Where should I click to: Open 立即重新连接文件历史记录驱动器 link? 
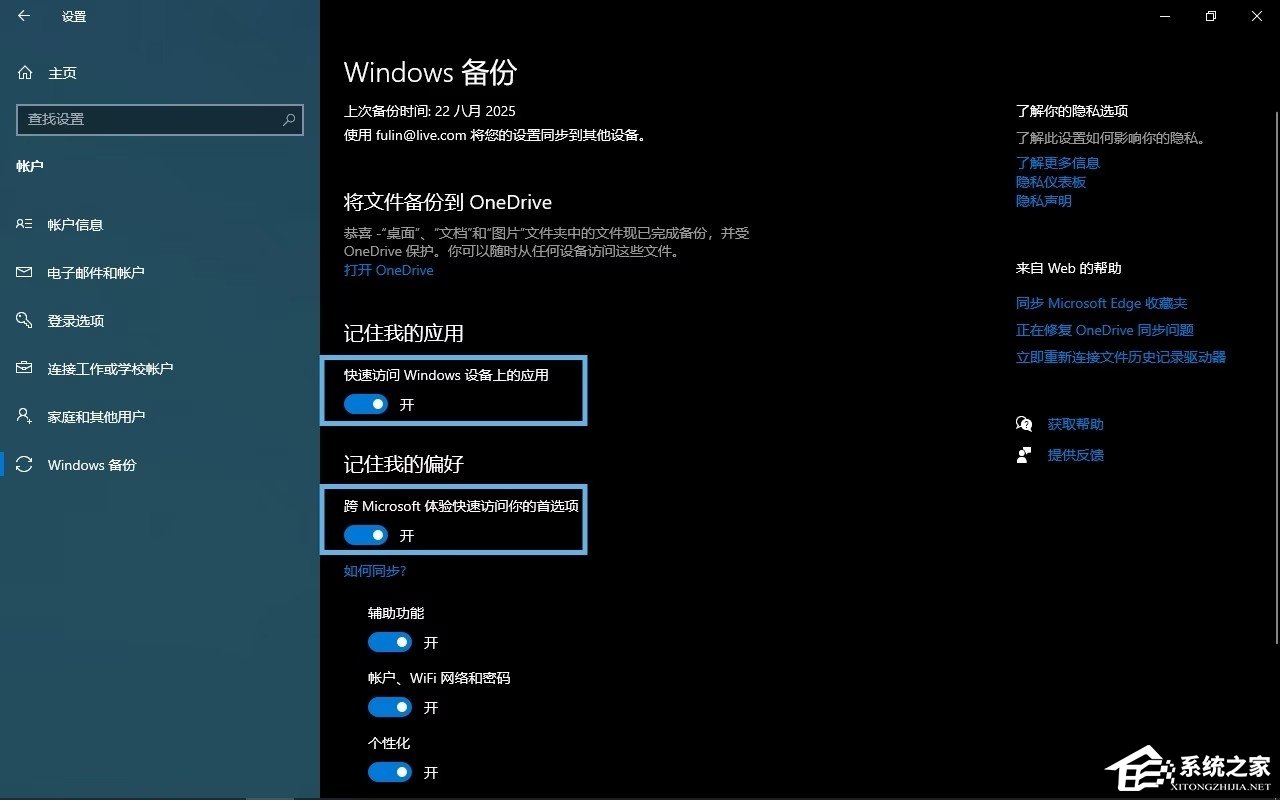point(1122,356)
